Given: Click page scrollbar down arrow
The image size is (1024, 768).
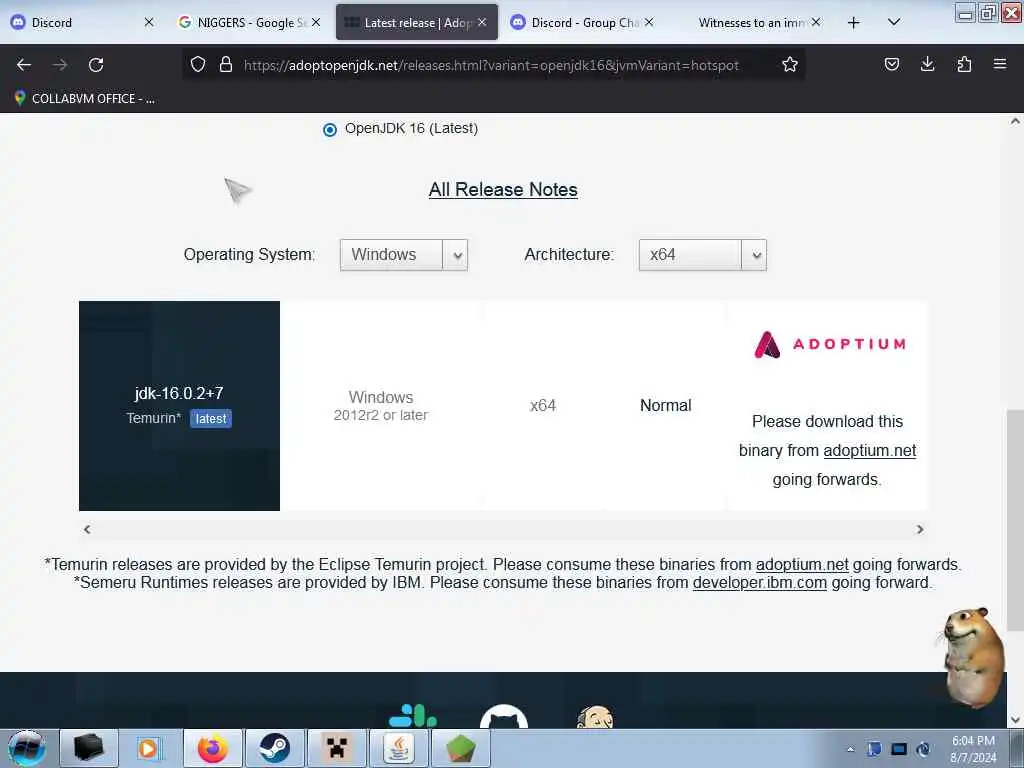Looking at the screenshot, I should 1015,720.
